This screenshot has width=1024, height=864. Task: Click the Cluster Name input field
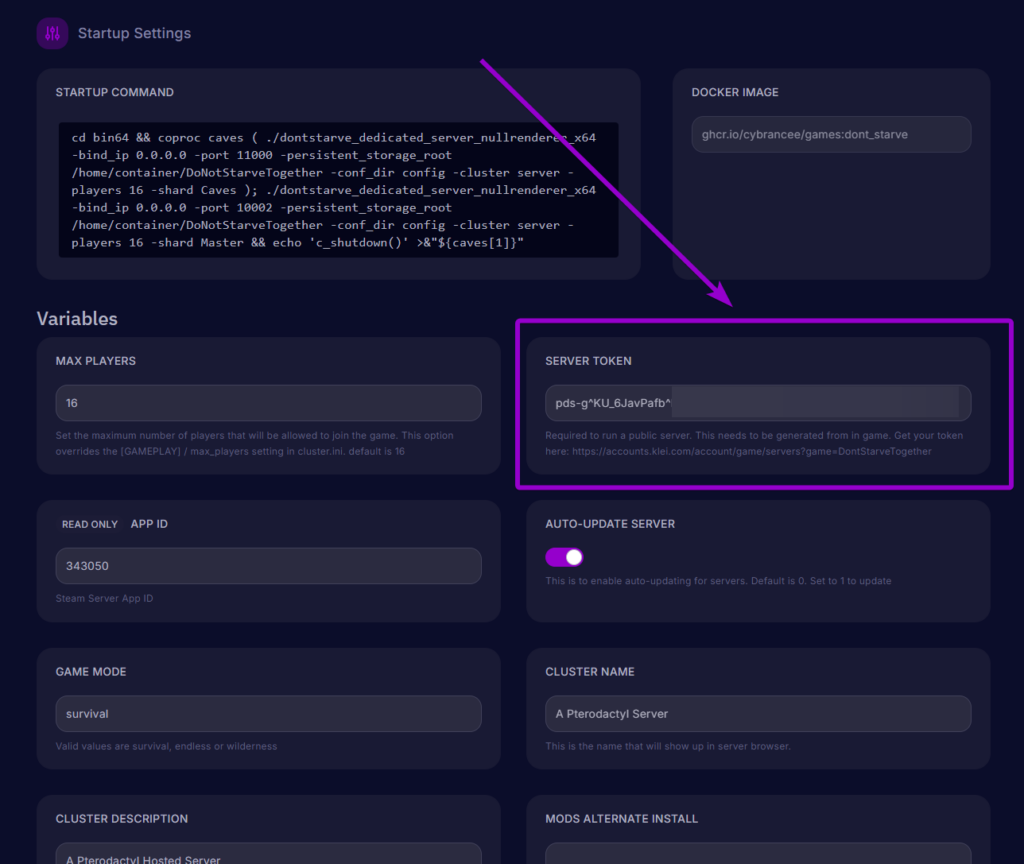click(x=758, y=714)
